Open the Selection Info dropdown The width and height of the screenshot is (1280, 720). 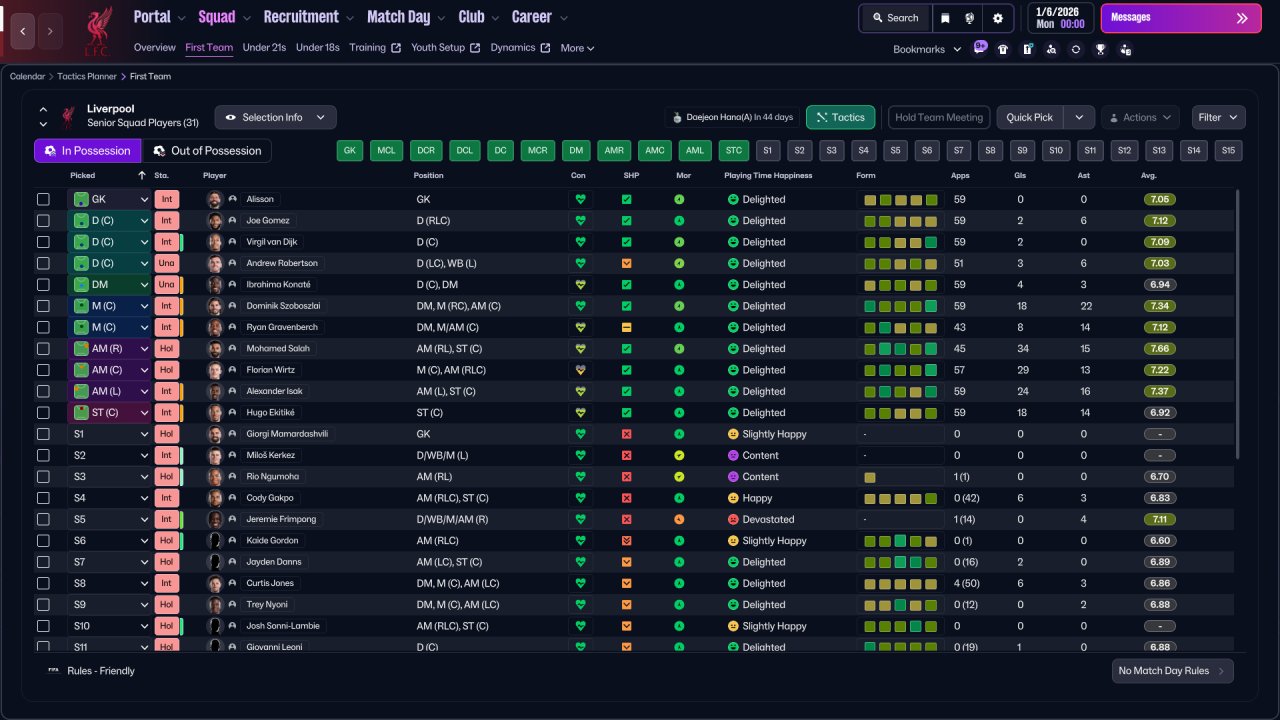(x=275, y=117)
